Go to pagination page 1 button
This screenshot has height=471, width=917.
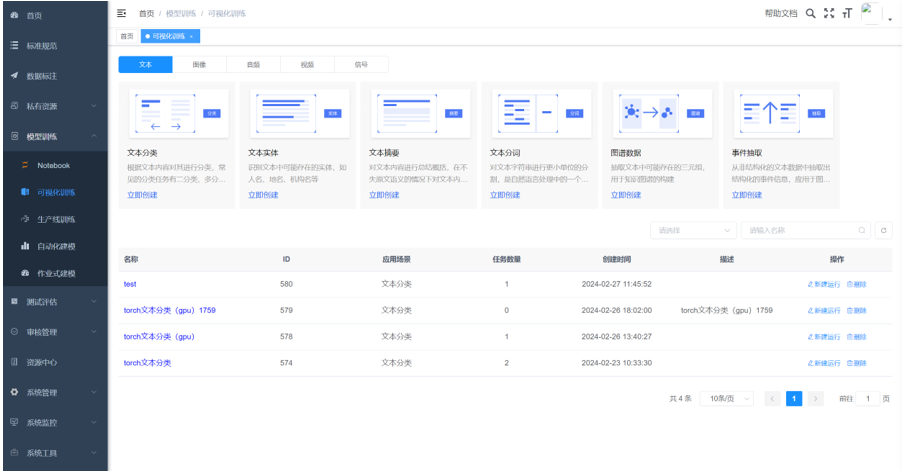point(794,398)
